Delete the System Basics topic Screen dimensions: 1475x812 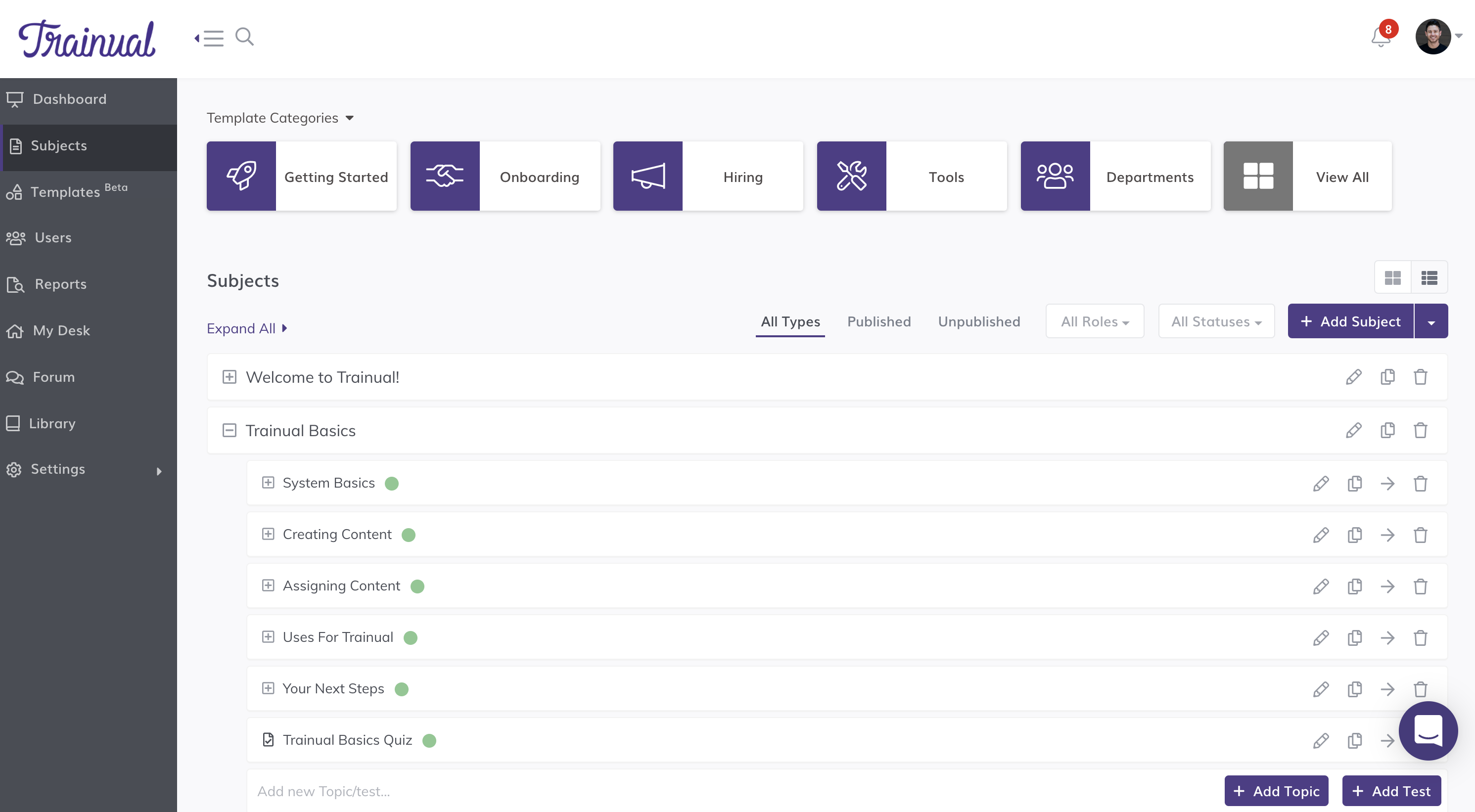[x=1420, y=484]
